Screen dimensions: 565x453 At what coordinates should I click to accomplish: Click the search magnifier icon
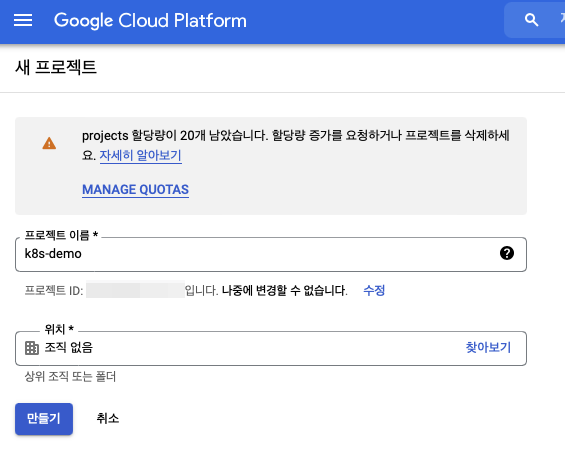[531, 20]
